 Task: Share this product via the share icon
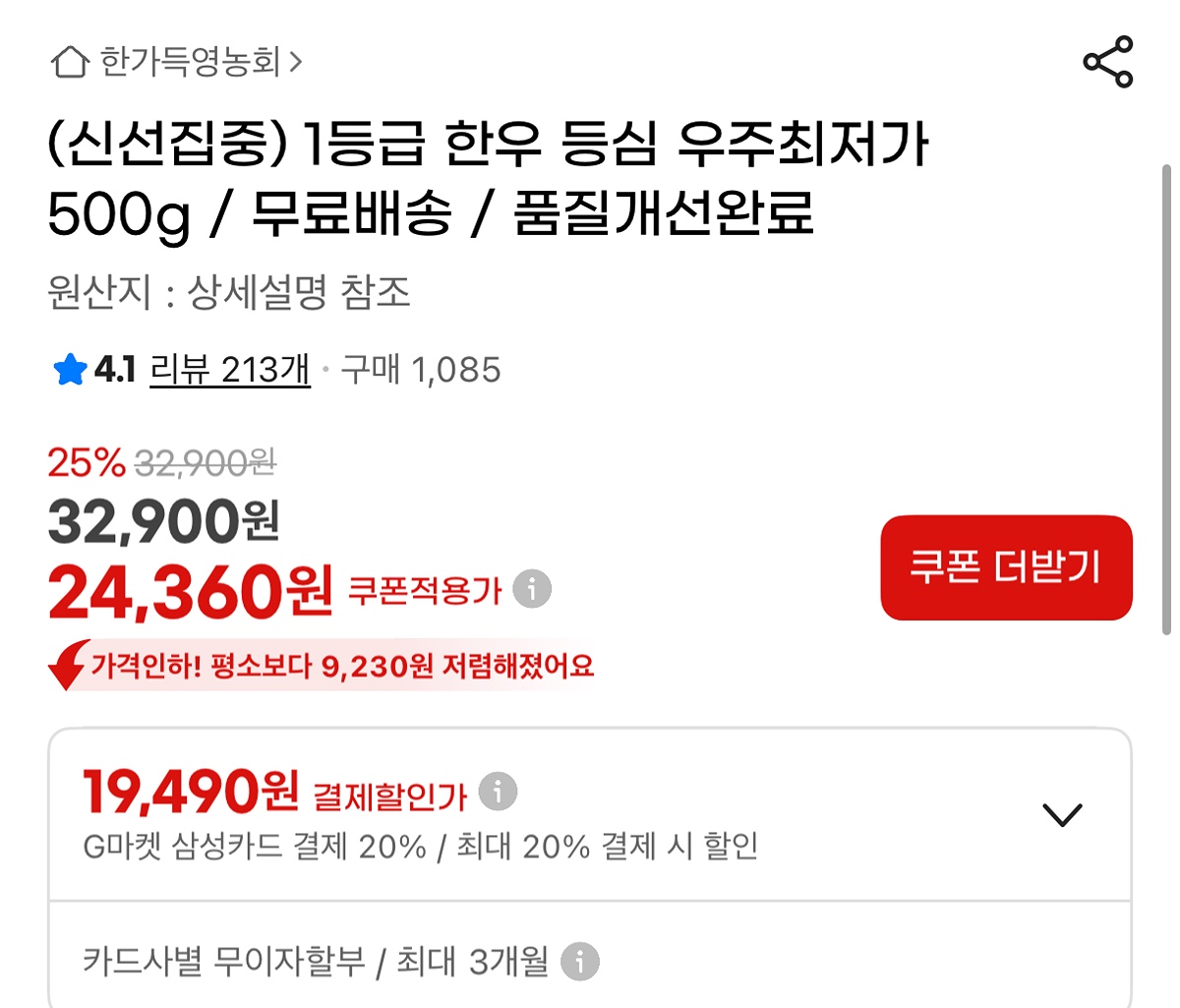click(x=1108, y=62)
